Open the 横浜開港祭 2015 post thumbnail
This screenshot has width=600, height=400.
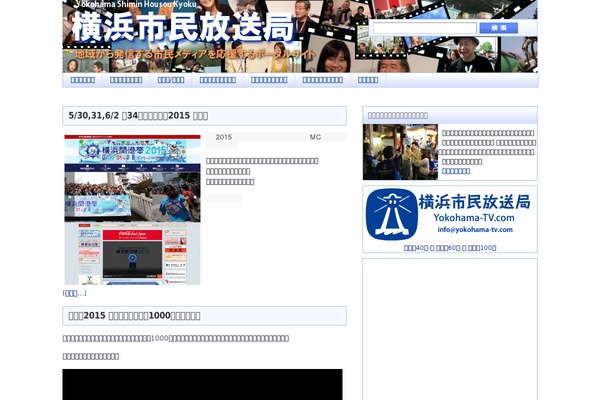coord(132,209)
